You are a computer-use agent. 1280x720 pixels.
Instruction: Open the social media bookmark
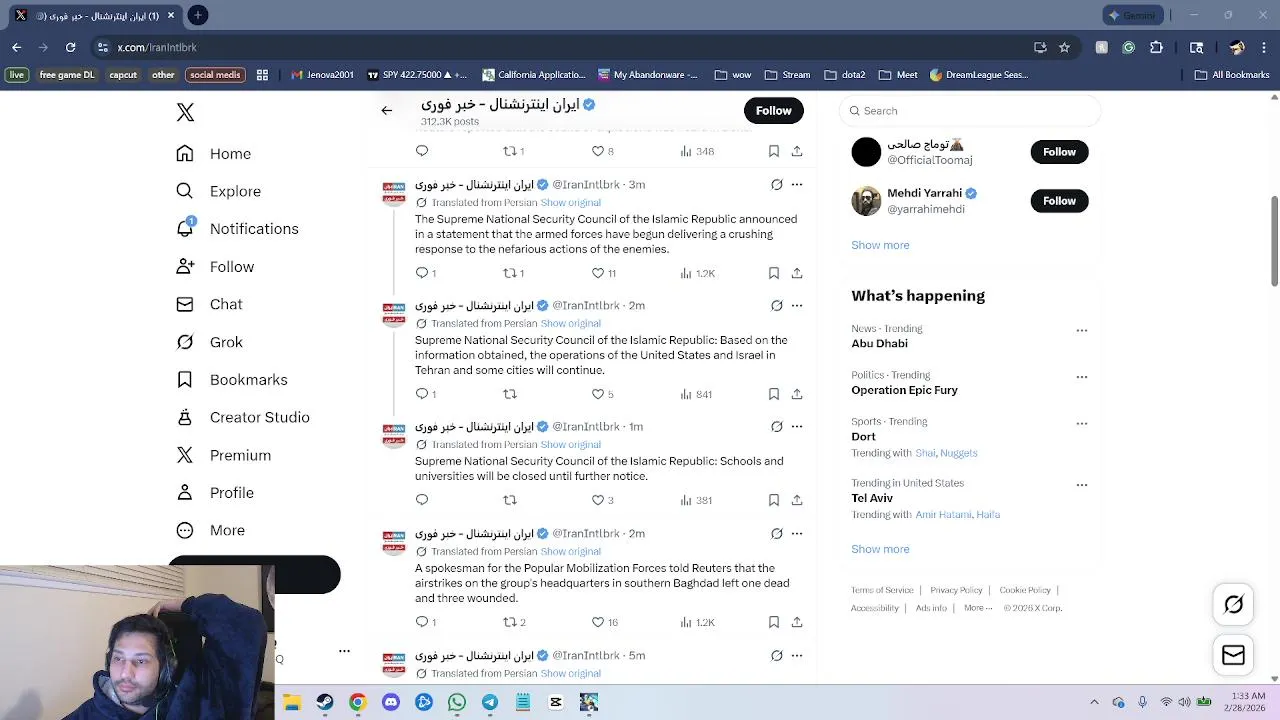pyautogui.click(x=215, y=75)
